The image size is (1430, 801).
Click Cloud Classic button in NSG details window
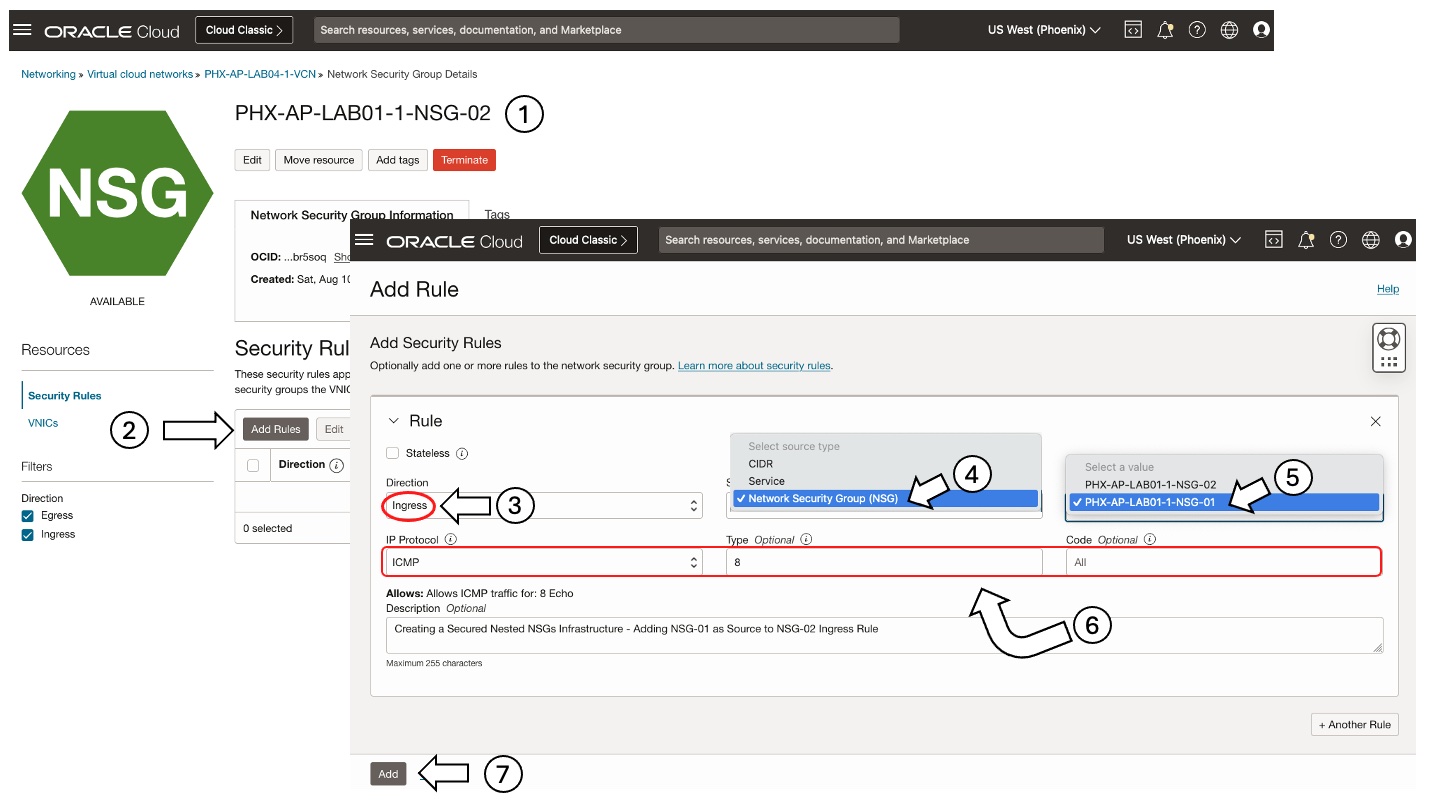244,30
